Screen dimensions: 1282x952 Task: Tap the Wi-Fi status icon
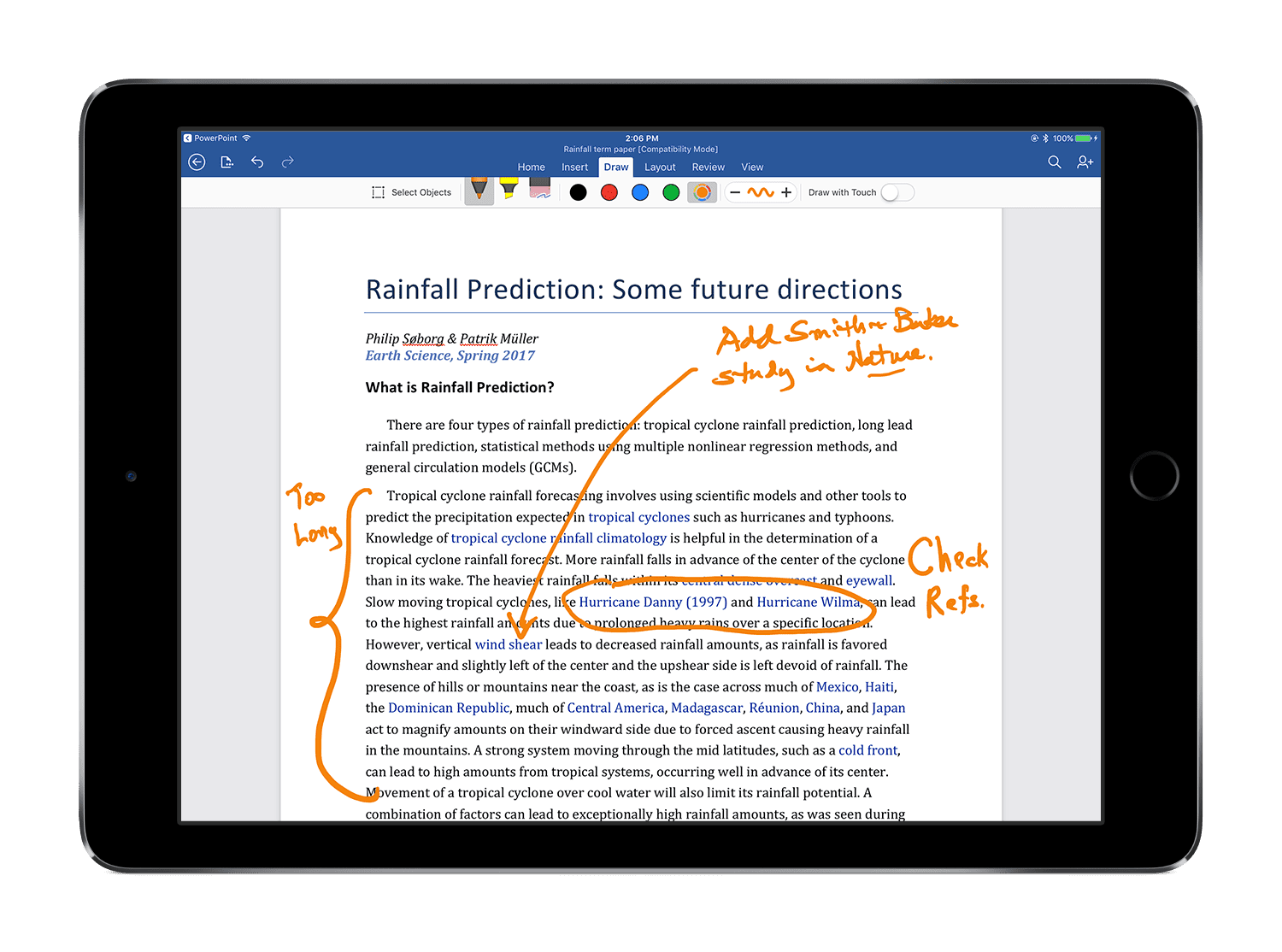[246, 138]
